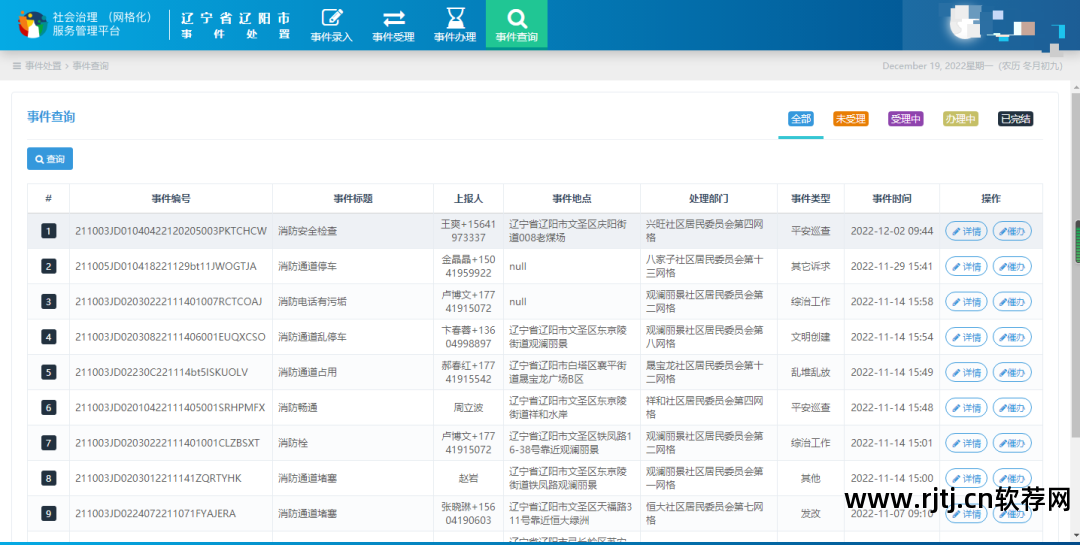The height and width of the screenshot is (545, 1080).
Task: Open 详情 for 消防通道停车 event
Action: (x=966, y=267)
